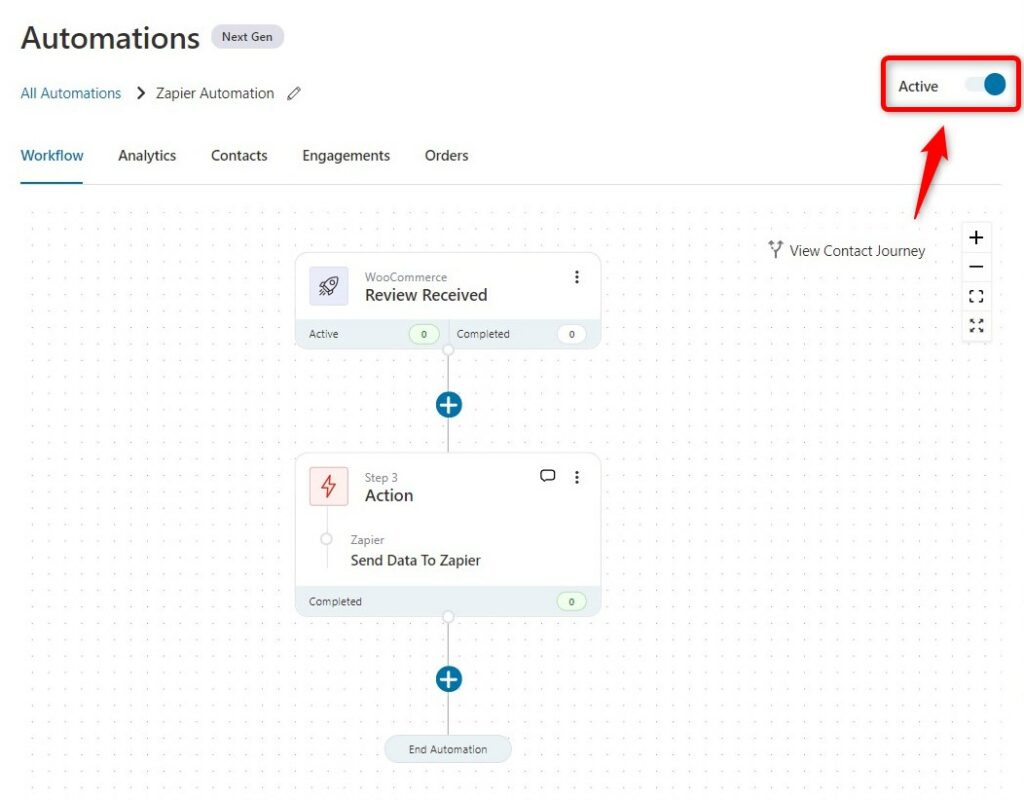Open the Orders tab

pyautogui.click(x=447, y=155)
